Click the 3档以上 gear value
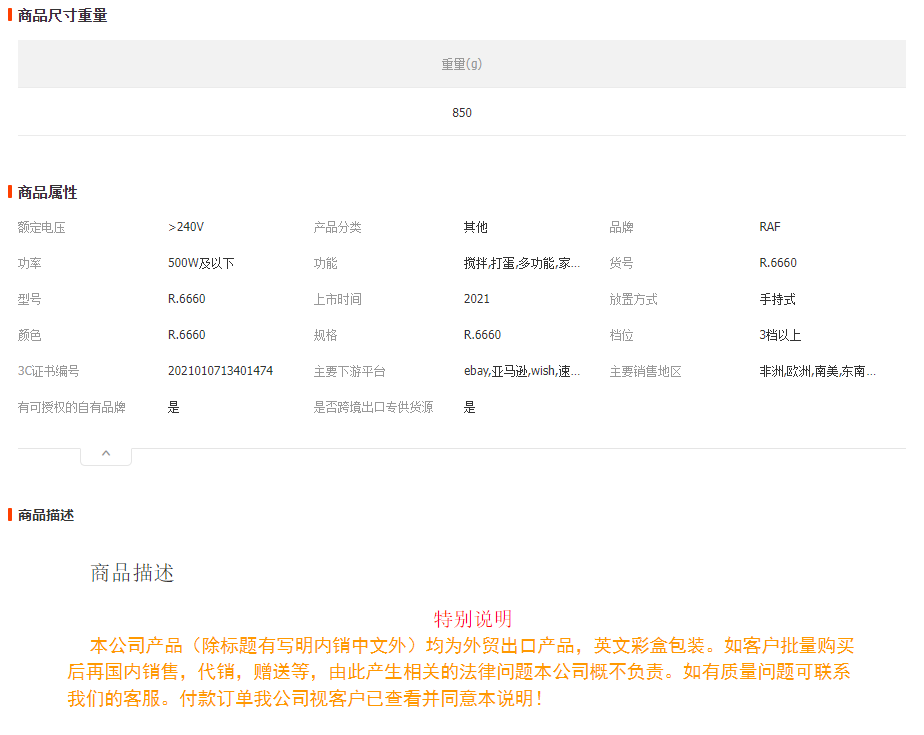This screenshot has height=735, width=924. tap(780, 335)
